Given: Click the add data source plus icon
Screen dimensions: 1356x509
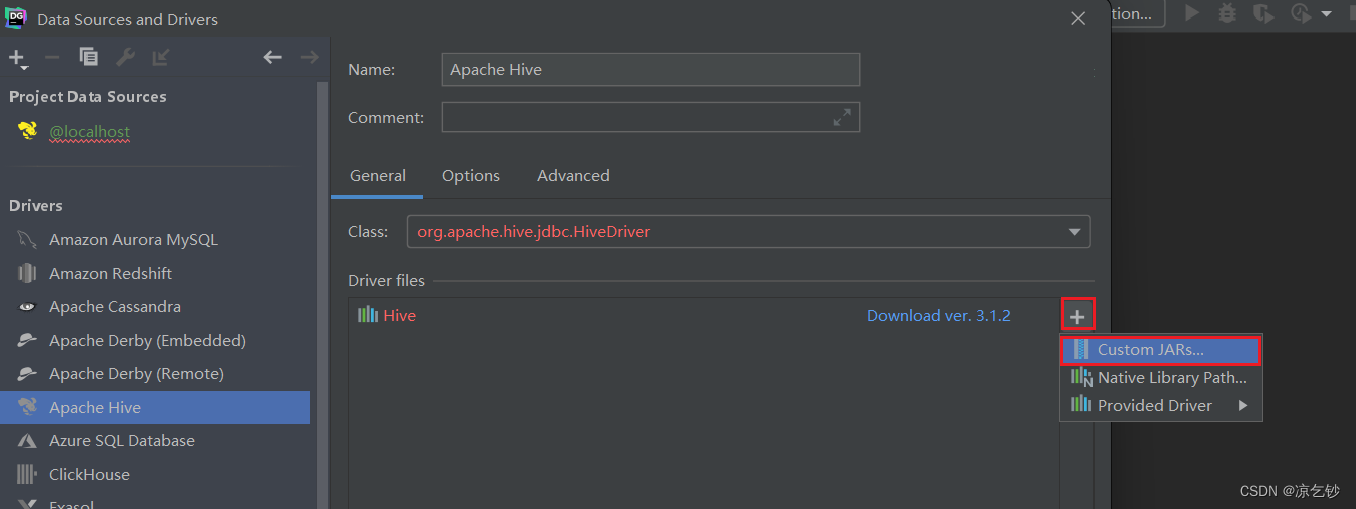Looking at the screenshot, I should point(16,57).
